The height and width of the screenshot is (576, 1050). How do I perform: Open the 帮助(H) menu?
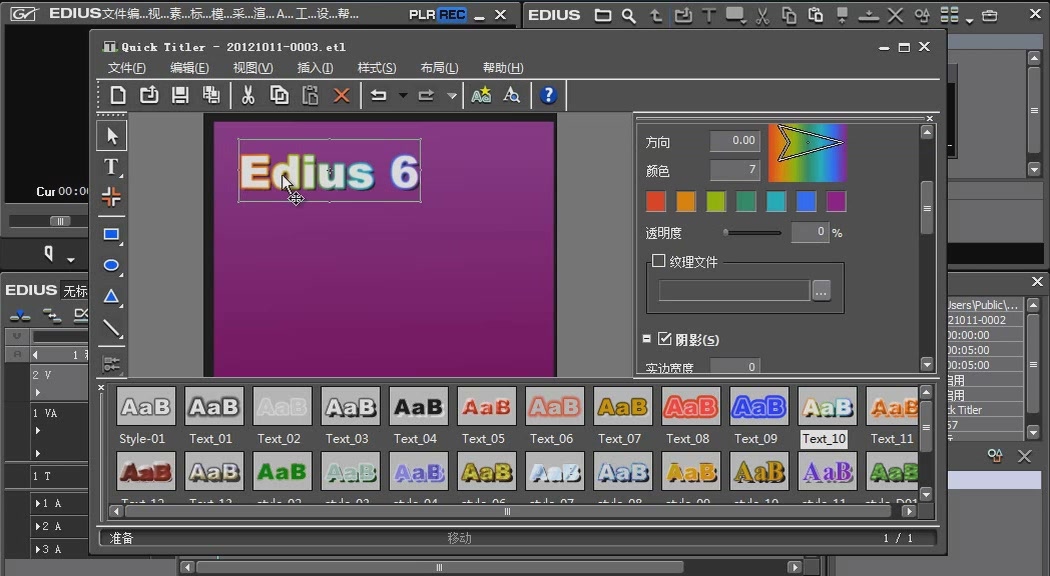click(x=503, y=68)
